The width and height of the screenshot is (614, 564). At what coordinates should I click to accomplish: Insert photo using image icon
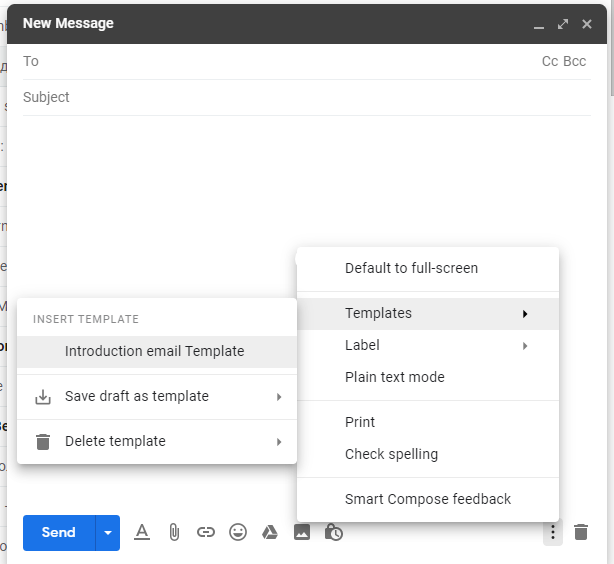point(302,532)
